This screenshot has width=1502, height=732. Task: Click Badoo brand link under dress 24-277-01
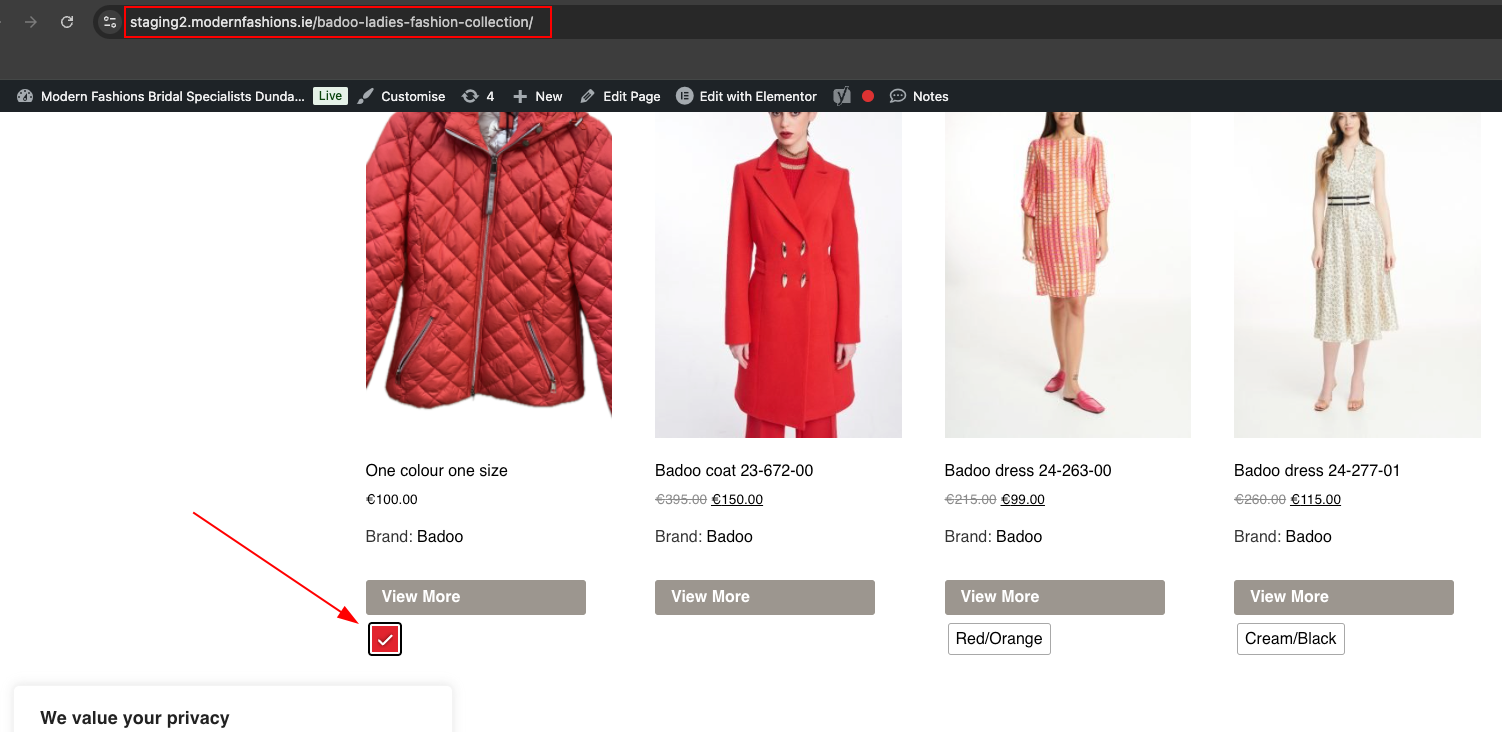1309,536
